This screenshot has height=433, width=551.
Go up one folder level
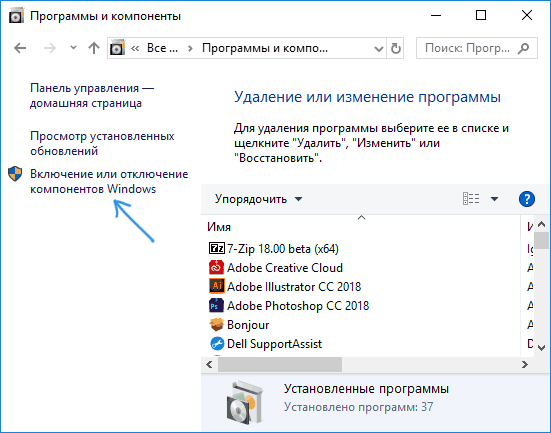coord(94,48)
